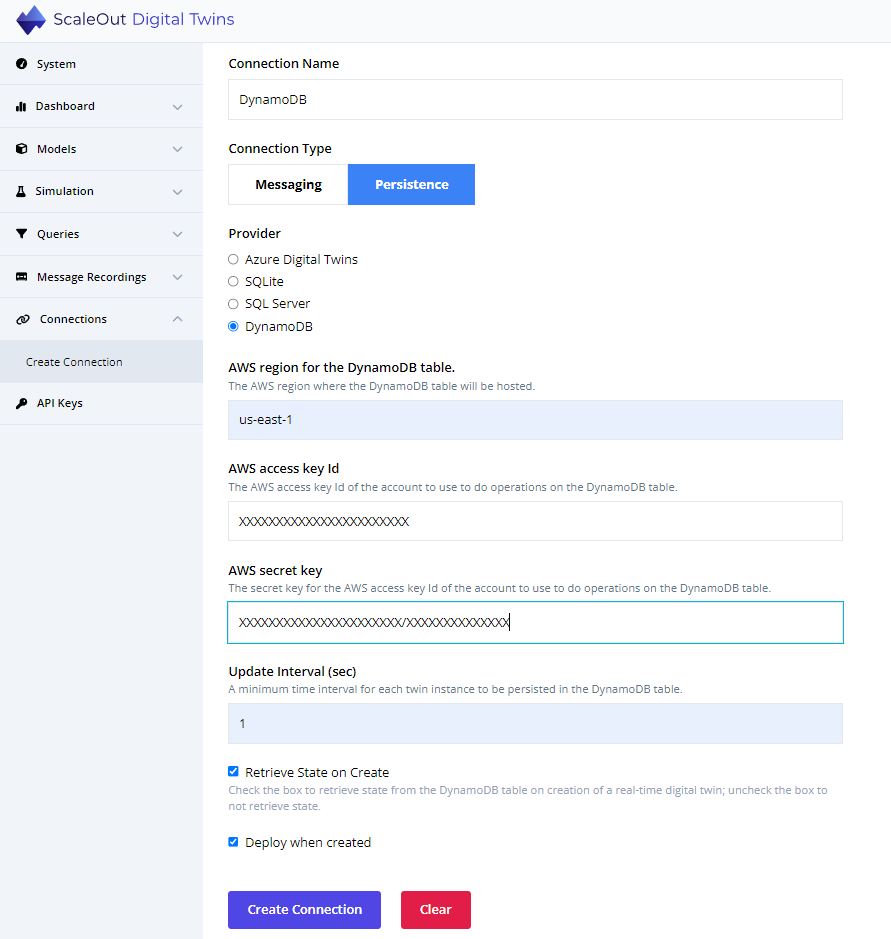The width and height of the screenshot is (891, 939).
Task: Click the API Keys key icon
Action: click(x=22, y=403)
